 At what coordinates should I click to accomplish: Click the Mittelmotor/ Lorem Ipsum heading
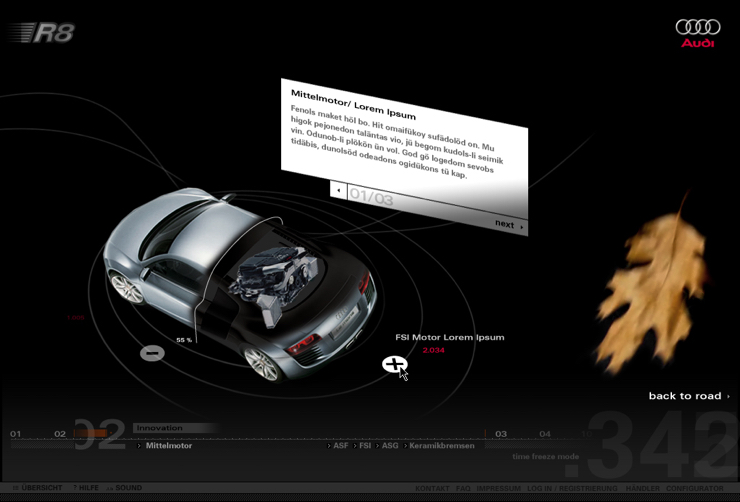coord(353,105)
